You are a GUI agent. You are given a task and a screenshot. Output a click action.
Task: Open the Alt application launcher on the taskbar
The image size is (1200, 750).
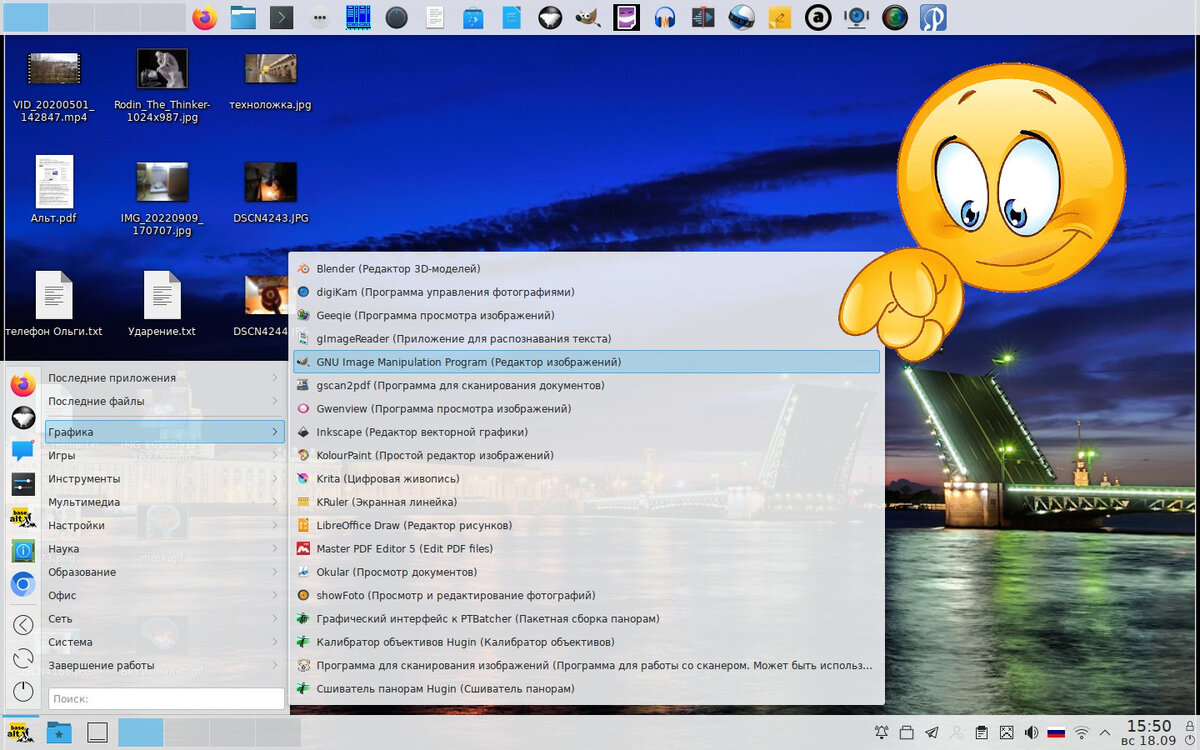[20, 733]
